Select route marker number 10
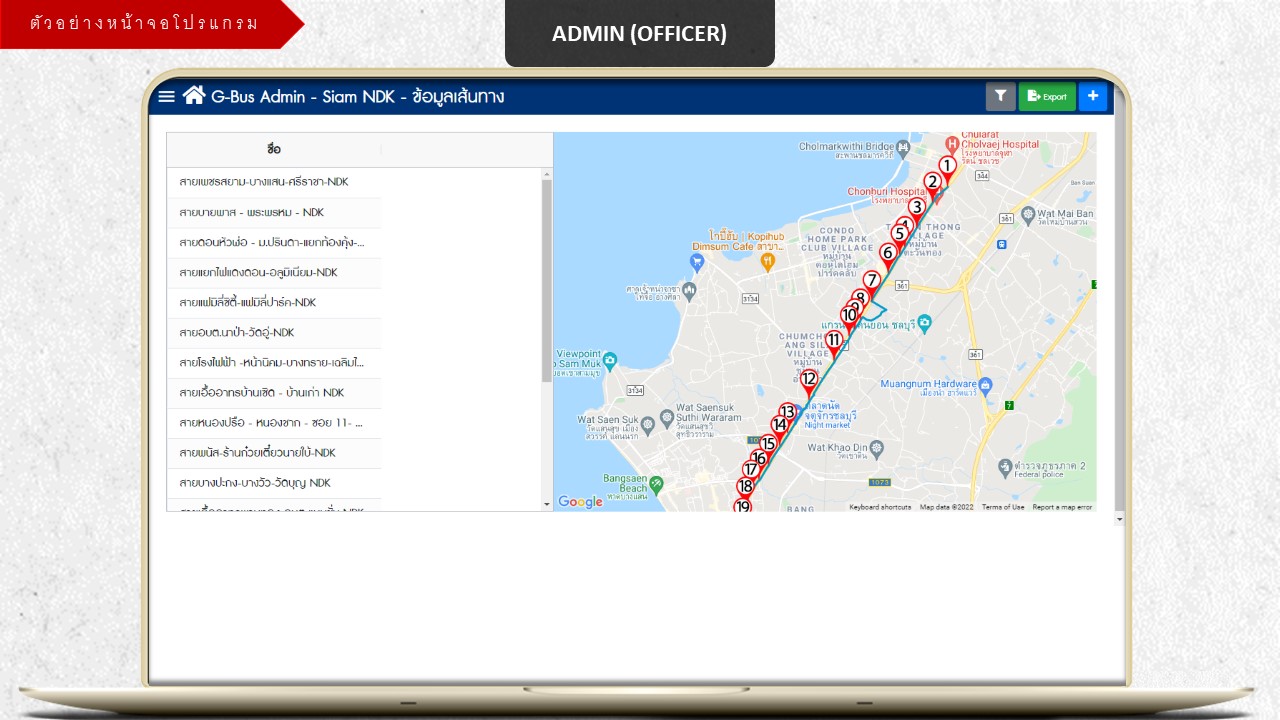 849,319
